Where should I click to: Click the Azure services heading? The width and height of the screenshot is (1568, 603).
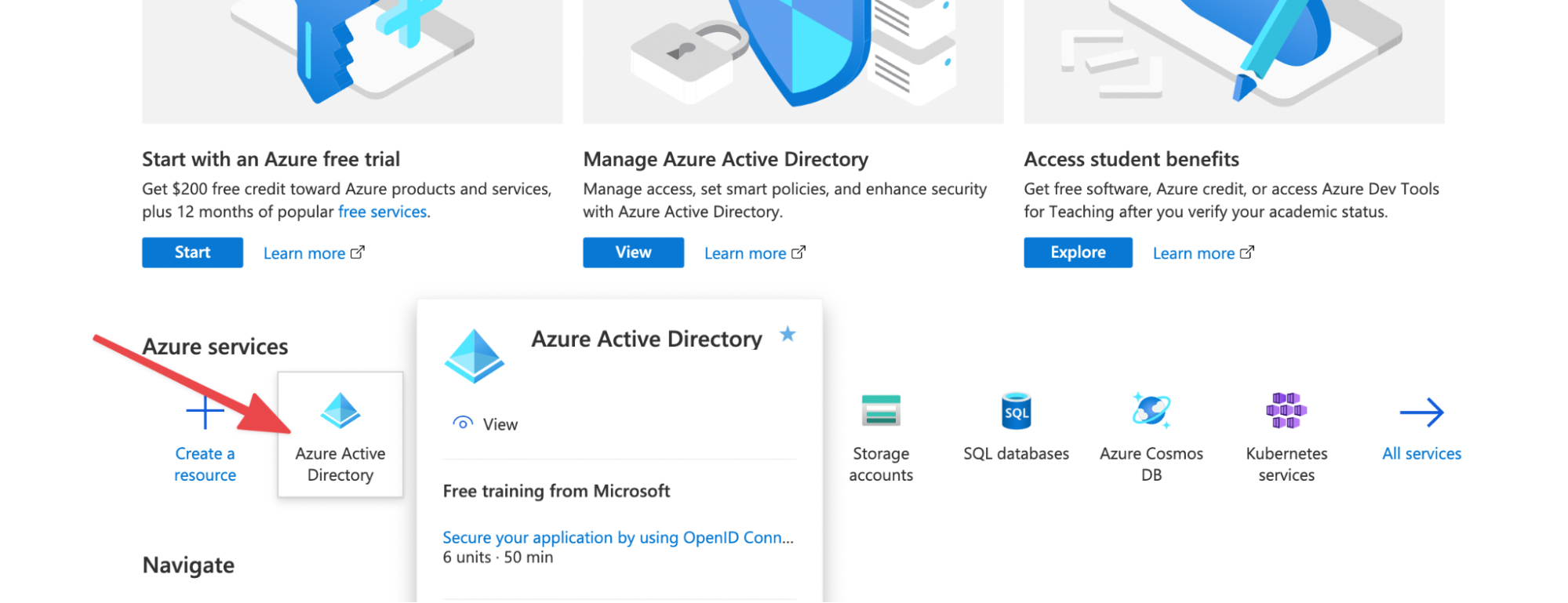pyautogui.click(x=215, y=347)
